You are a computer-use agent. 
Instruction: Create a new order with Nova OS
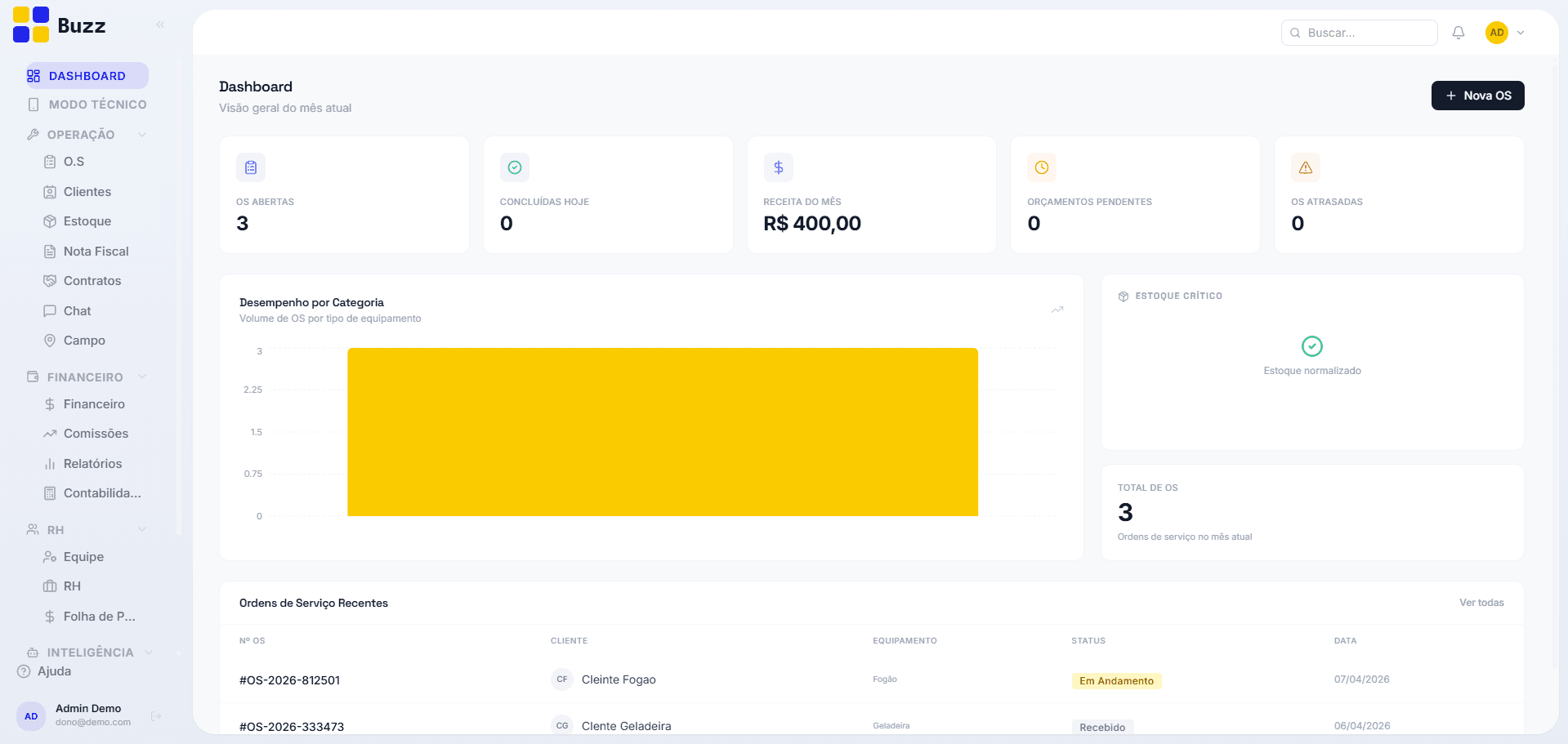(1477, 96)
